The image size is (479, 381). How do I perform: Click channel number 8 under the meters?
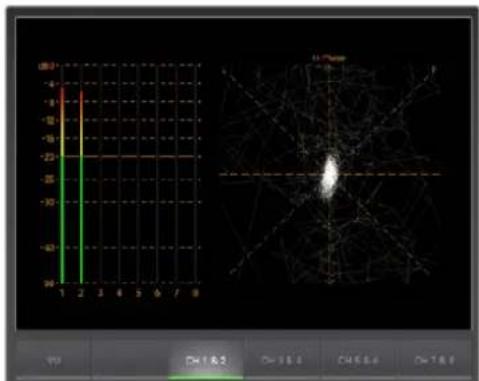pyautogui.click(x=196, y=293)
